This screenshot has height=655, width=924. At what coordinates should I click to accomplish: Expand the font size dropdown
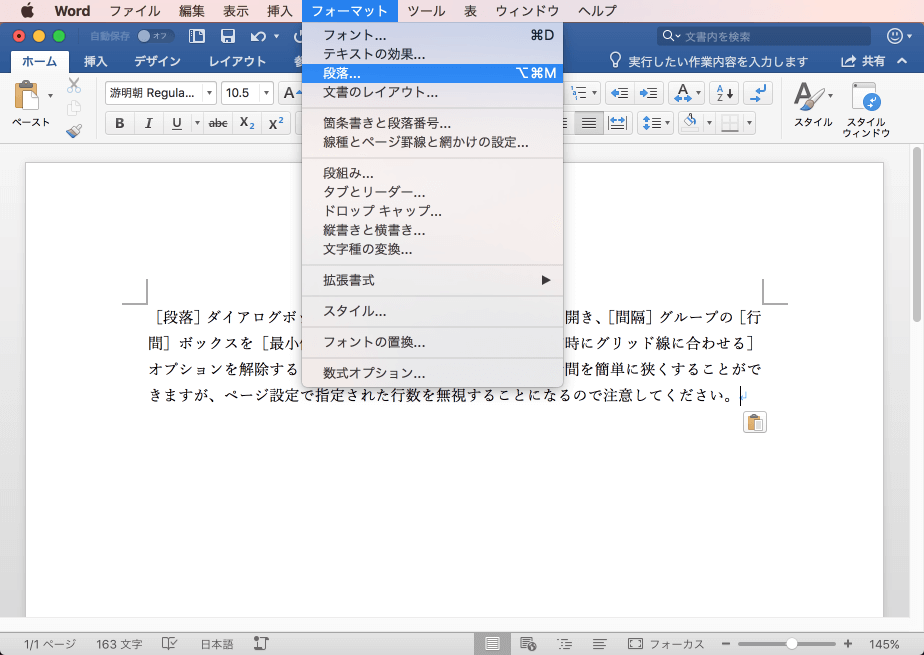click(x=266, y=93)
